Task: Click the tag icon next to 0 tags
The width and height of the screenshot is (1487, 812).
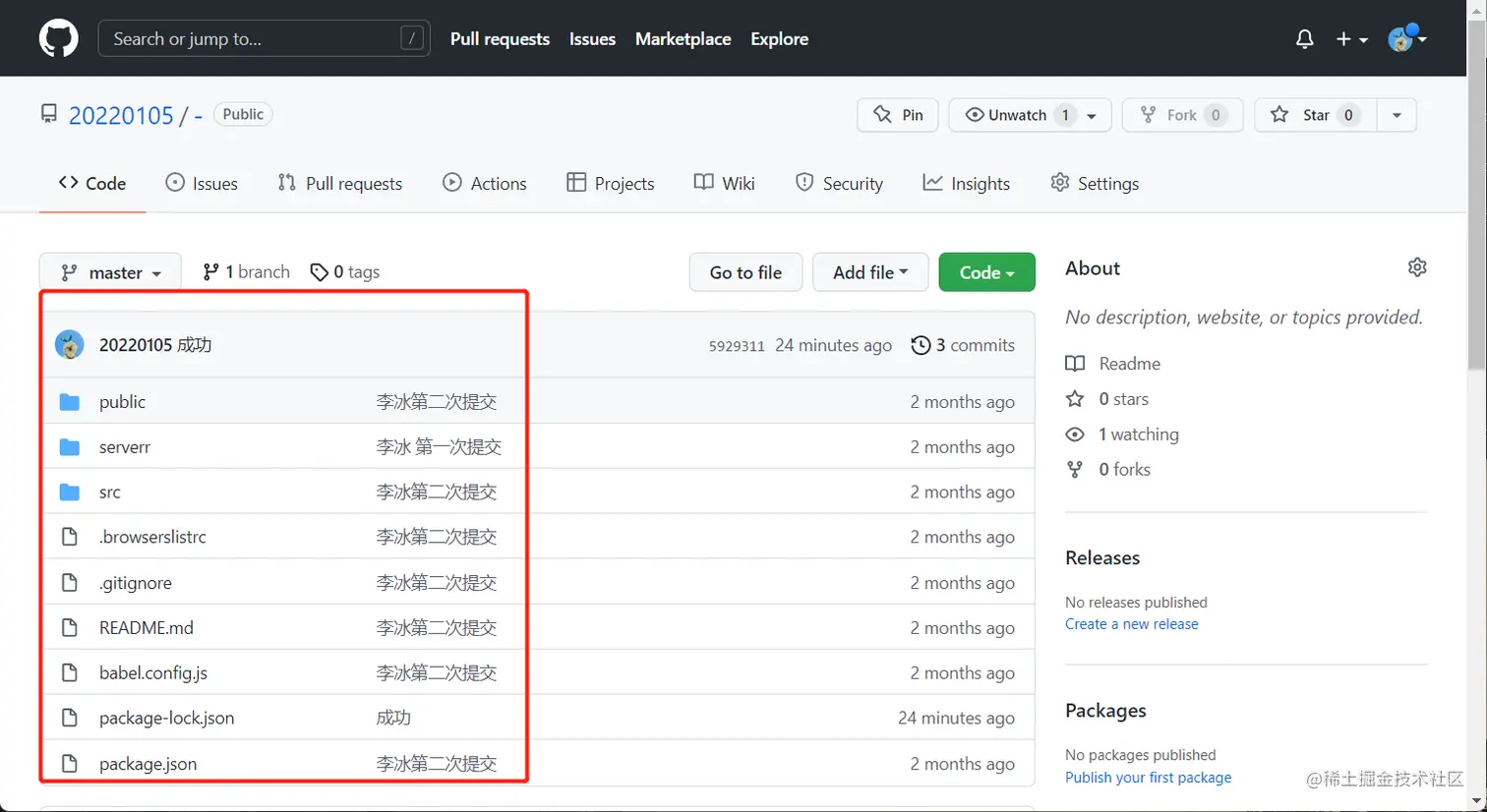Action: tap(319, 272)
